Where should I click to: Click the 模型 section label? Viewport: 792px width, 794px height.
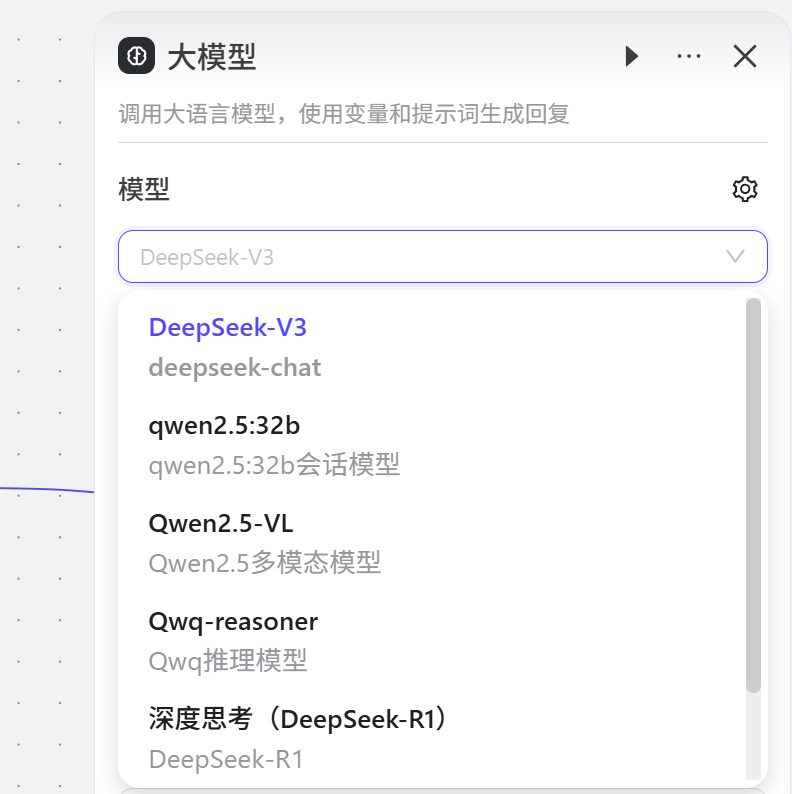(x=144, y=189)
